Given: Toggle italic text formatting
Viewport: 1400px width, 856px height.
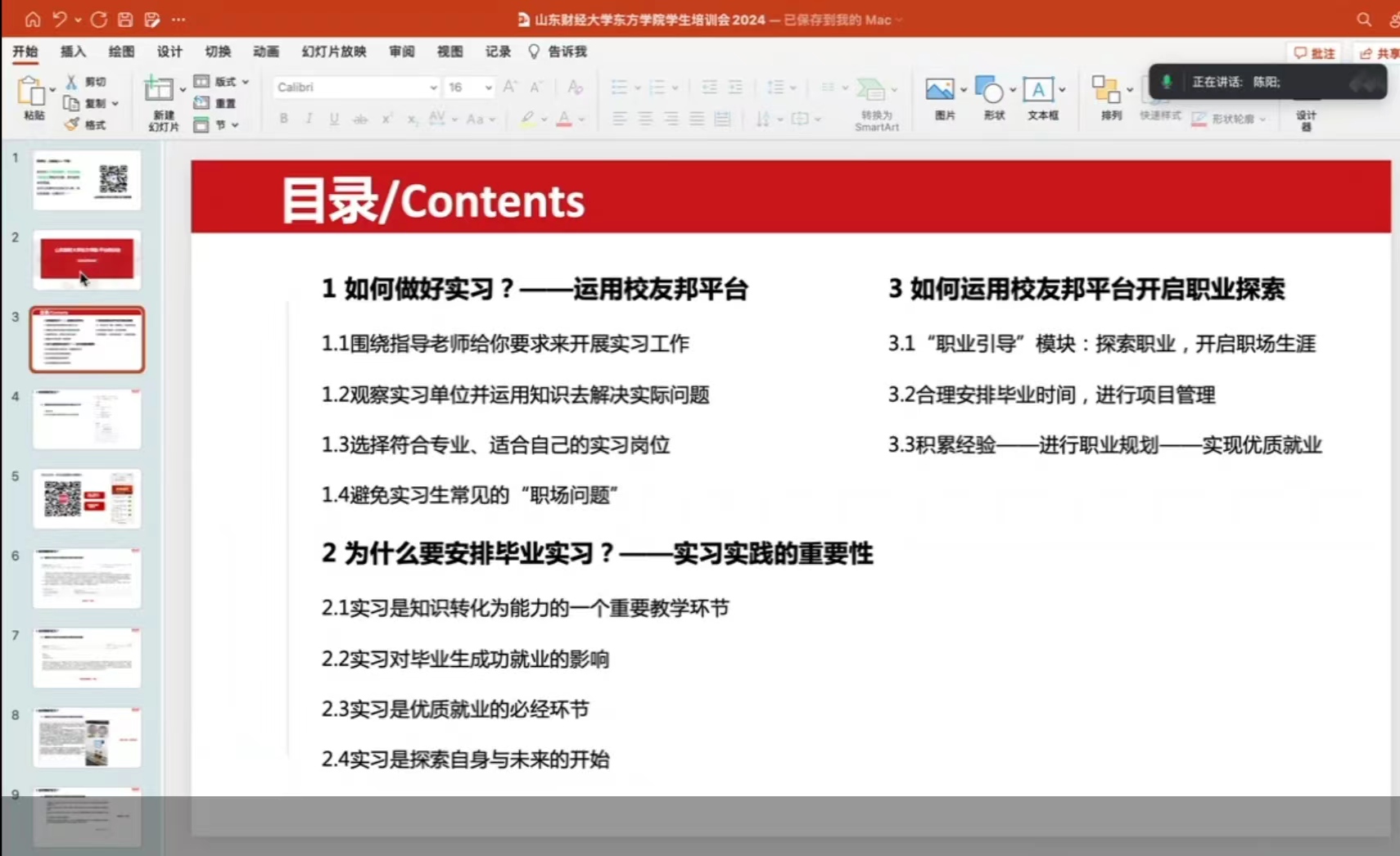Looking at the screenshot, I should (x=309, y=119).
